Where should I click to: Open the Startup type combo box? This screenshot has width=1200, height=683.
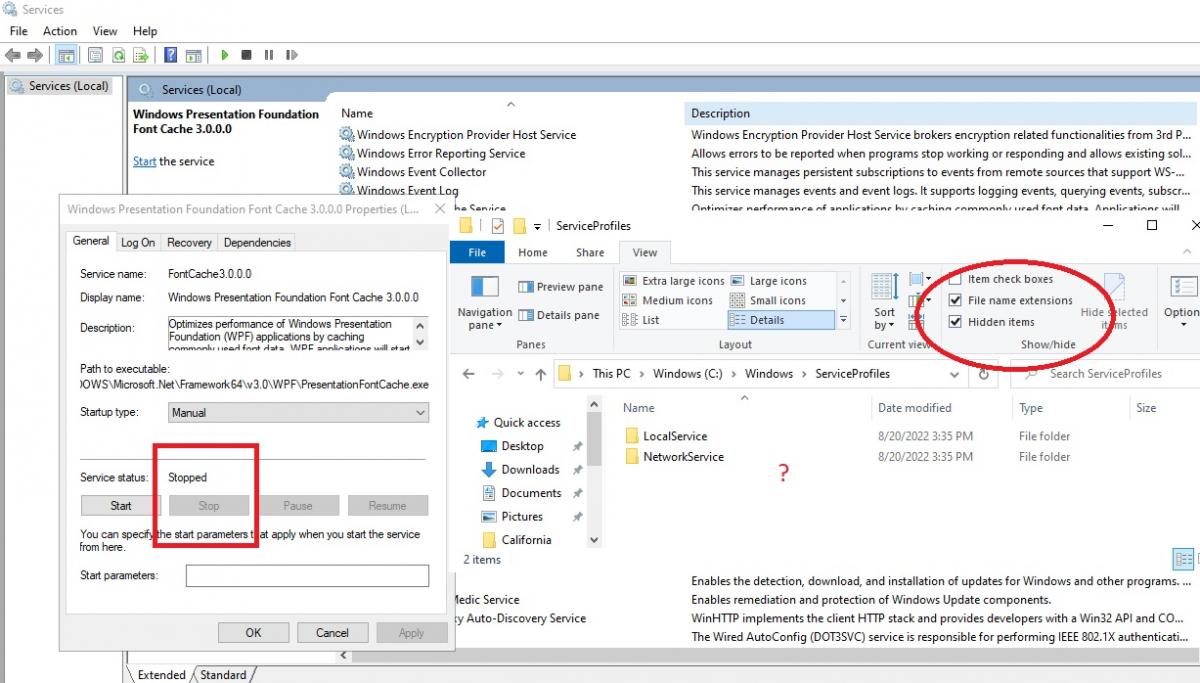298,412
